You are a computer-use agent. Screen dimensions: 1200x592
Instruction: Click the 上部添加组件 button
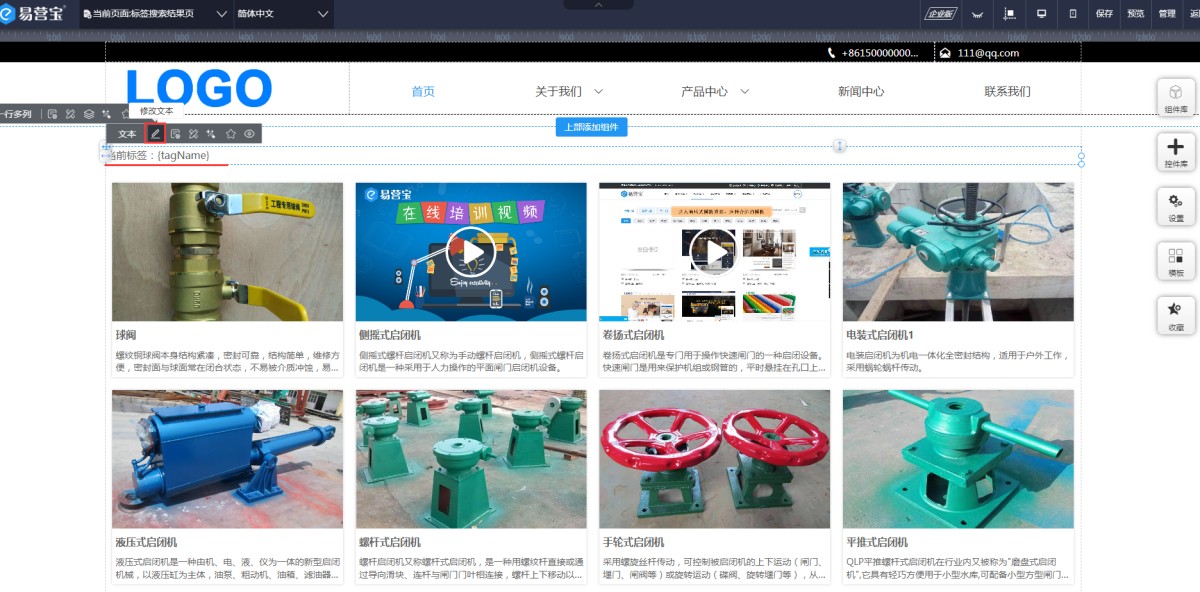pyautogui.click(x=591, y=127)
